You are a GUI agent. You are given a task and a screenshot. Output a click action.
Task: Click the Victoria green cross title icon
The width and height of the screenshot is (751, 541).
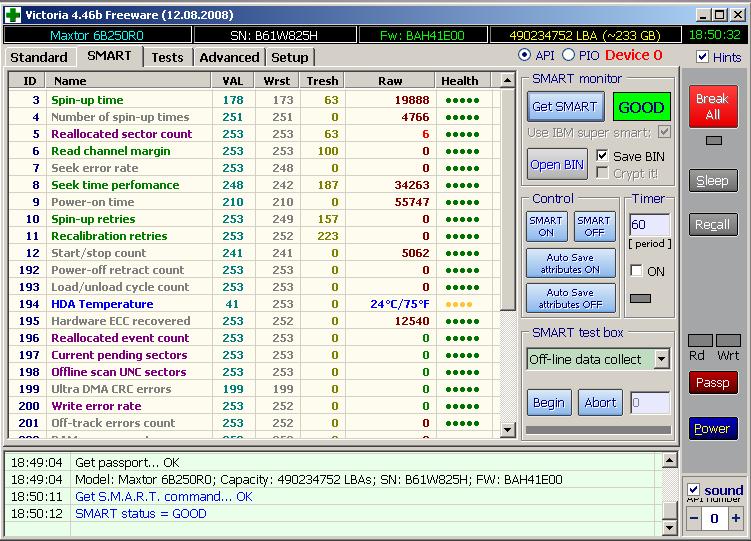pyautogui.click(x=13, y=14)
